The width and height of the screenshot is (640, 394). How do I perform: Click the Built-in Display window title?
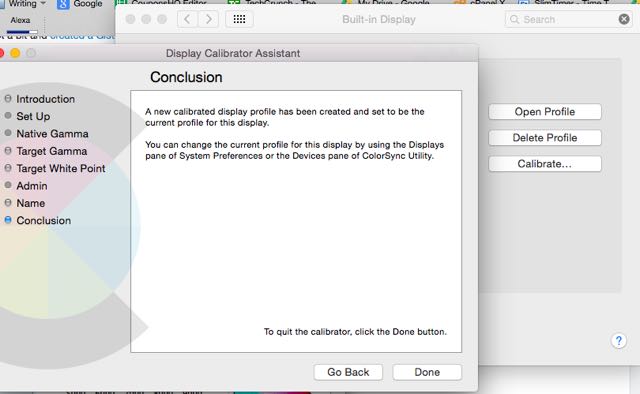379,19
